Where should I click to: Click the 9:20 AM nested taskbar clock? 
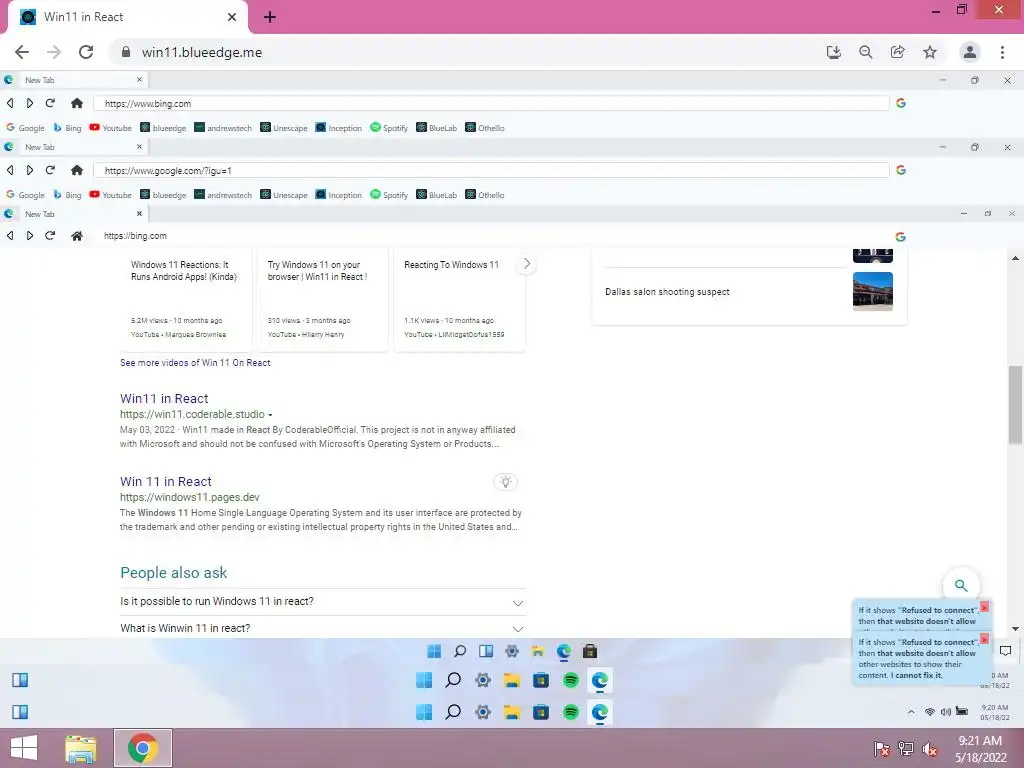(x=995, y=712)
